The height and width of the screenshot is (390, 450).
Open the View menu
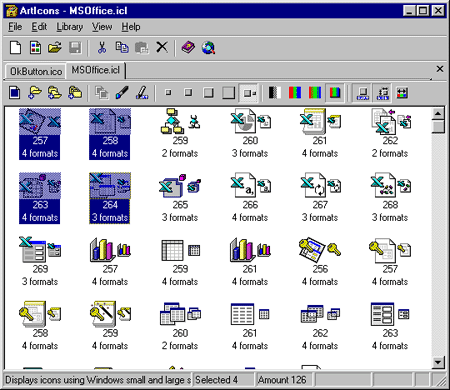[x=102, y=27]
